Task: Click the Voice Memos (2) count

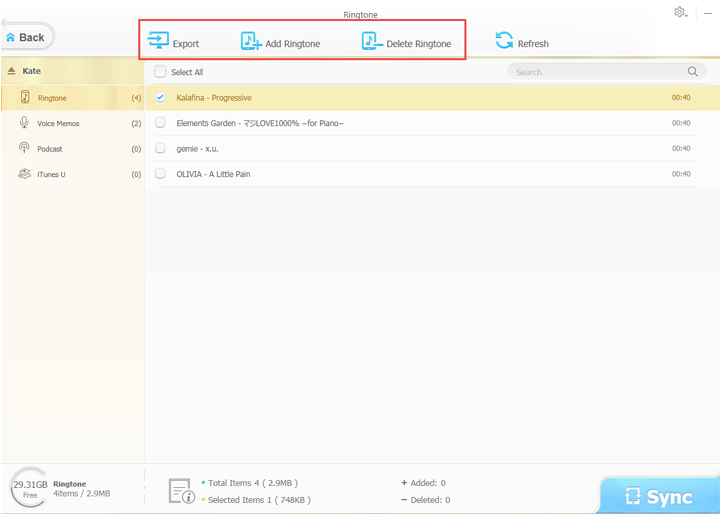Action: [x=136, y=124]
